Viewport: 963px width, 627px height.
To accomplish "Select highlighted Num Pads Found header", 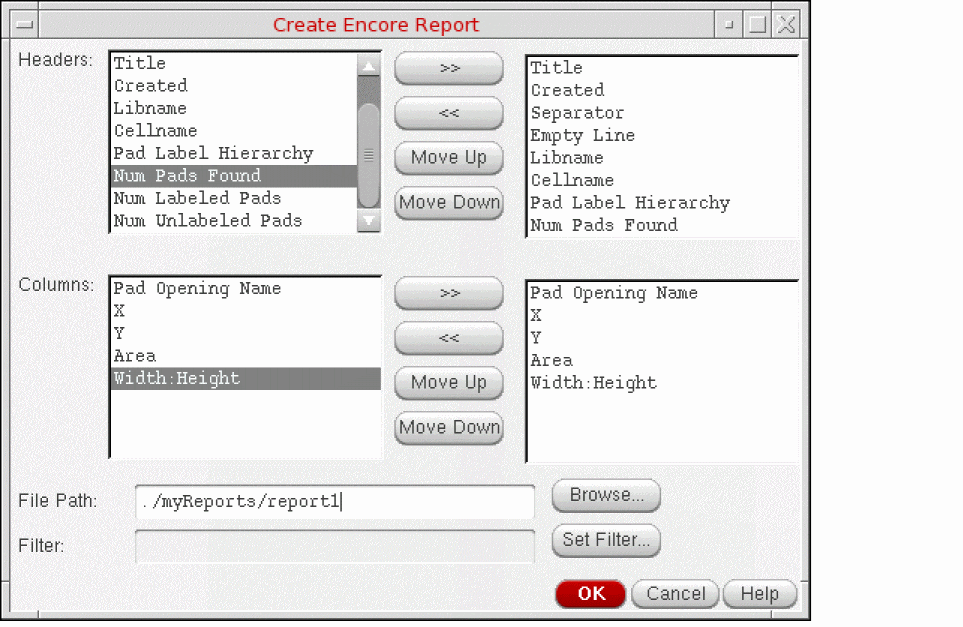I will tap(234, 176).
